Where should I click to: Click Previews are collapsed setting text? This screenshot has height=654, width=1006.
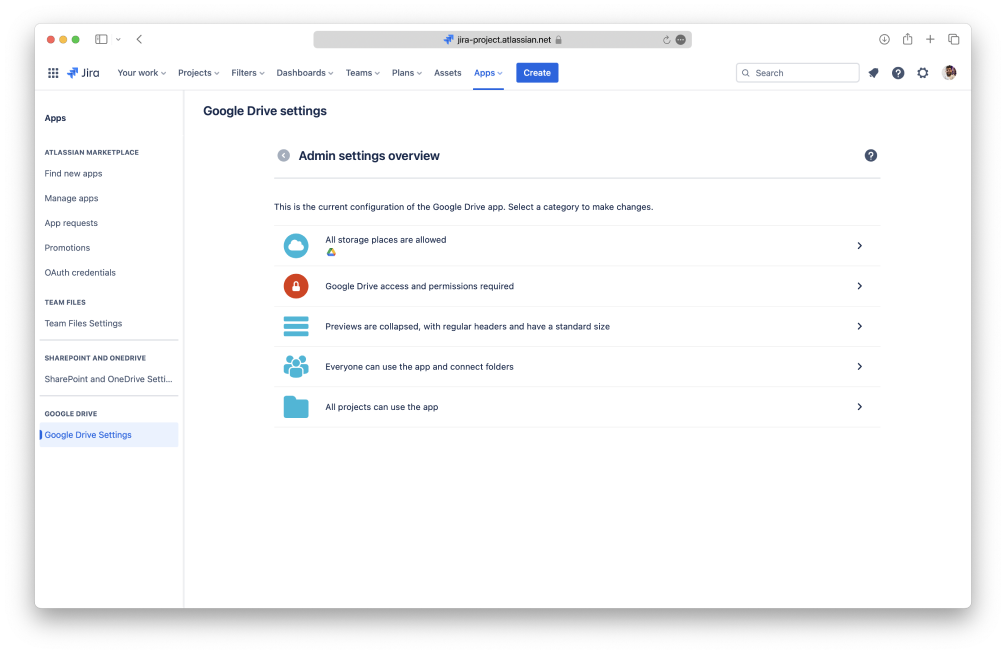tap(467, 327)
